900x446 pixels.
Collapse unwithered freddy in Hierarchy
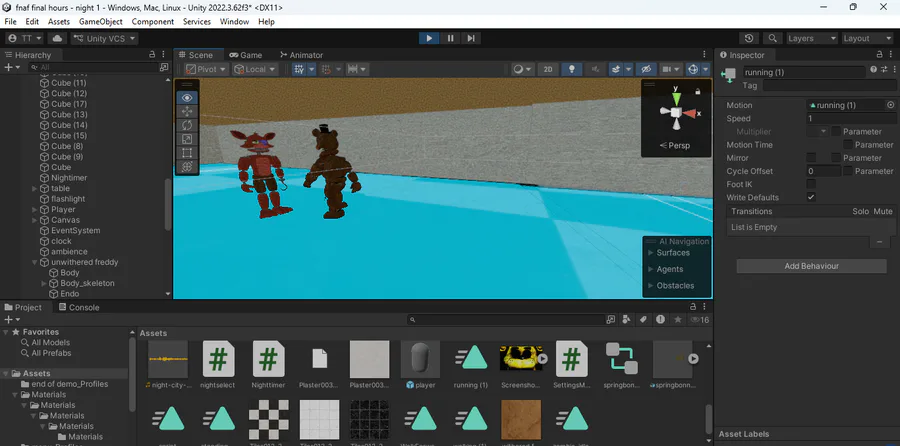pyautogui.click(x=34, y=262)
